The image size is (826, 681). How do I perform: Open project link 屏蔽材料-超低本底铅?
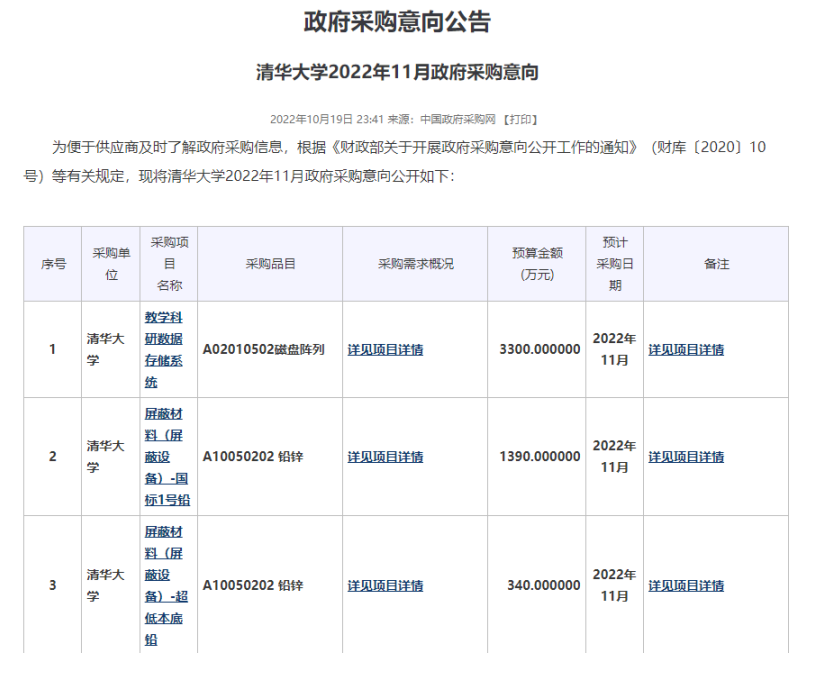[x=166, y=585]
